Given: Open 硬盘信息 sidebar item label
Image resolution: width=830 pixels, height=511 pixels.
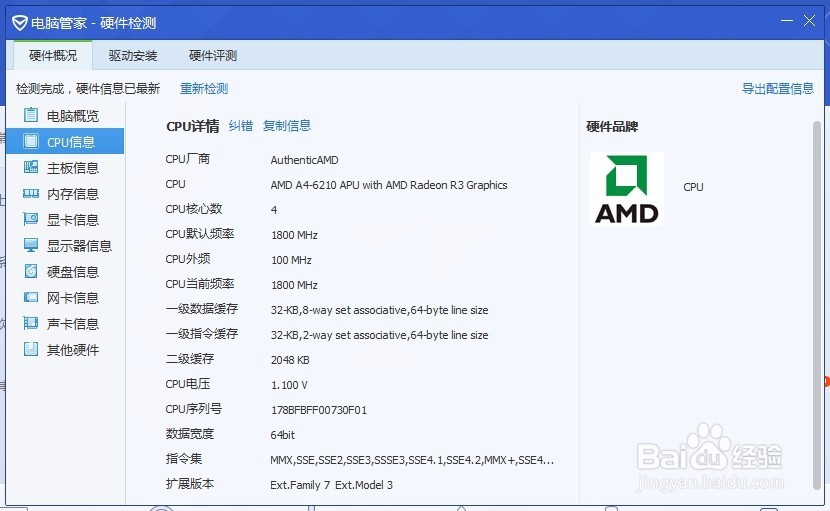Looking at the screenshot, I should (73, 272).
